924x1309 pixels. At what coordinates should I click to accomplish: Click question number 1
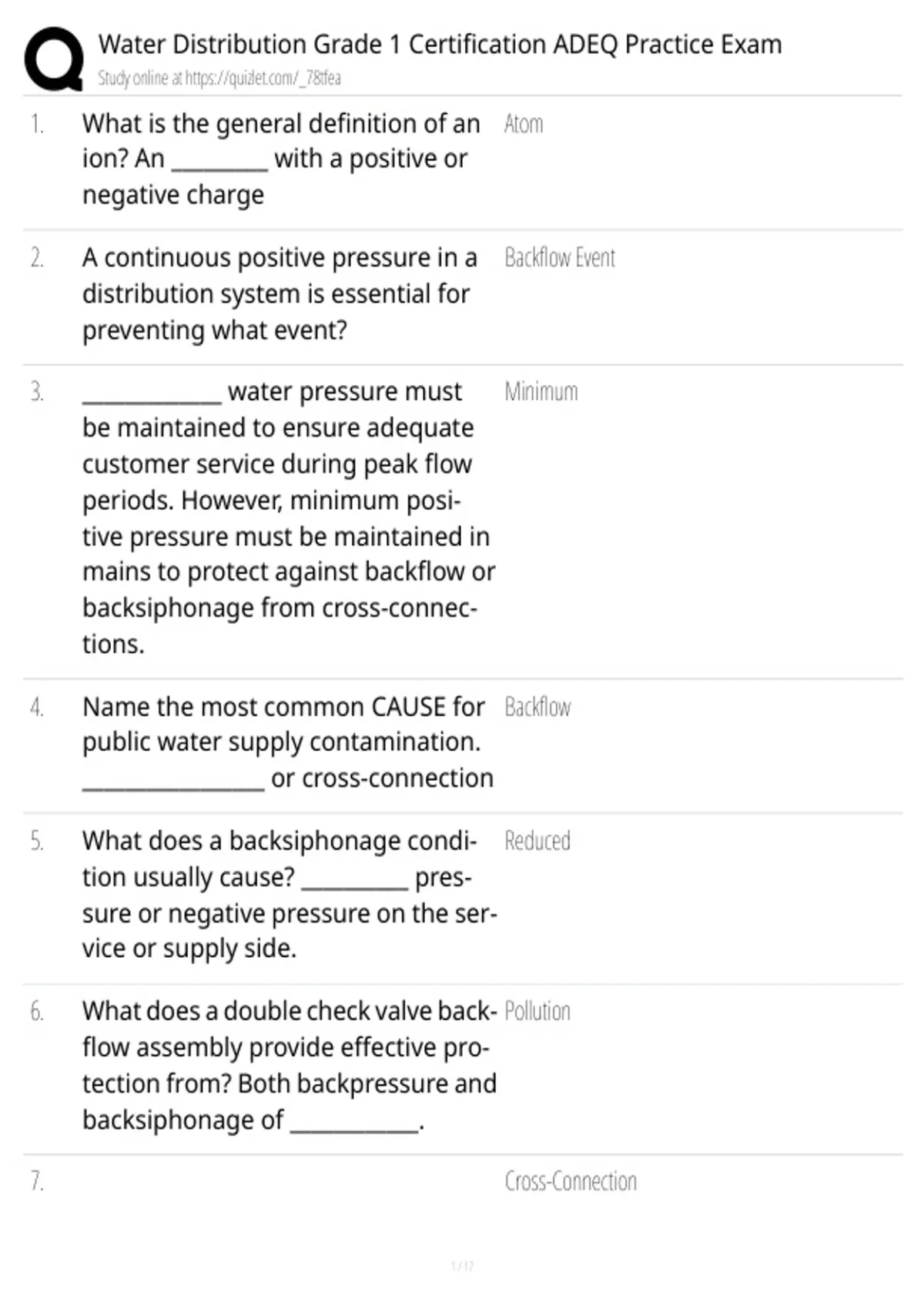pyautogui.click(x=37, y=124)
